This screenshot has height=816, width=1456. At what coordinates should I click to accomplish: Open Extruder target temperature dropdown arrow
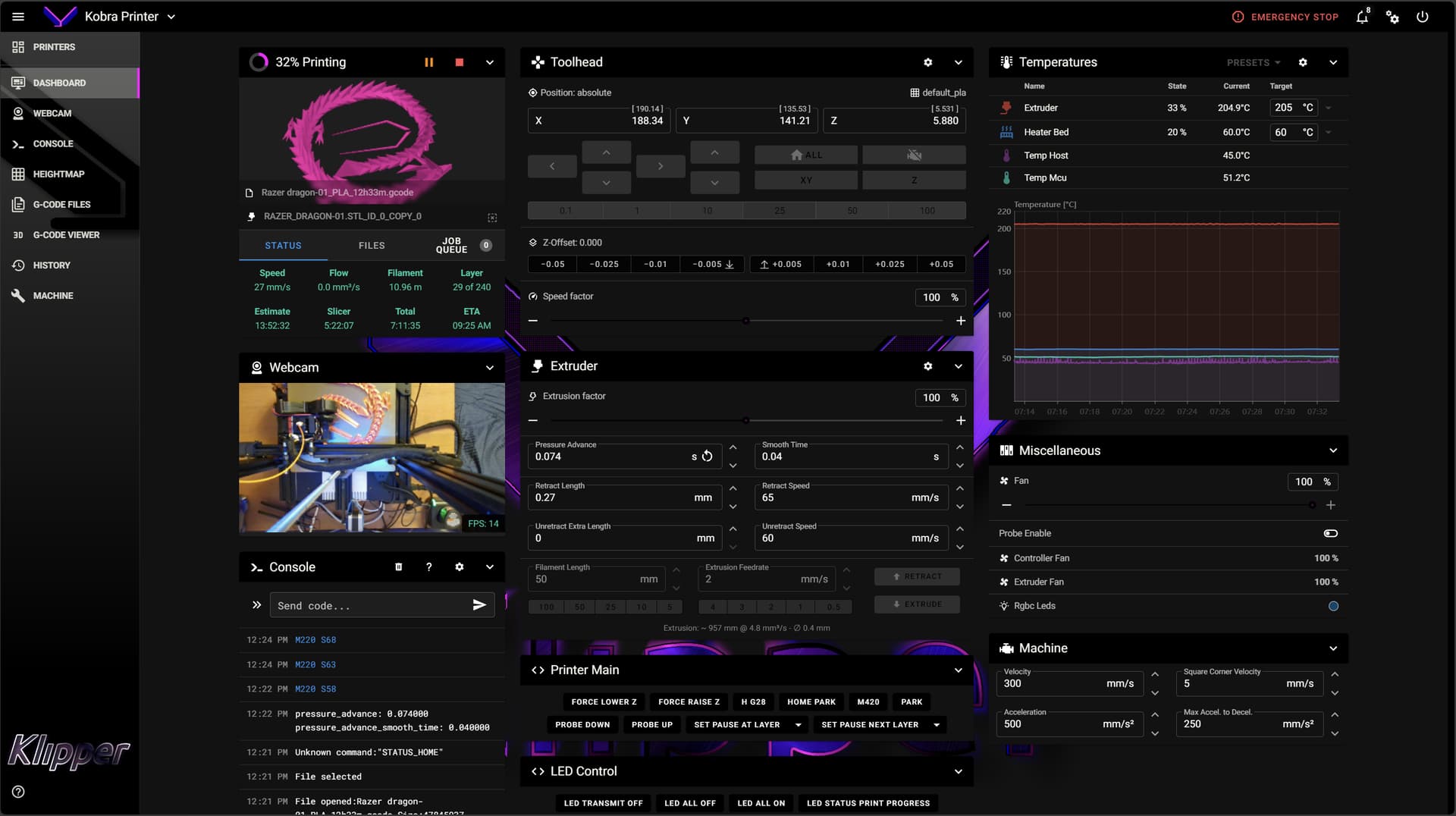(x=1329, y=108)
